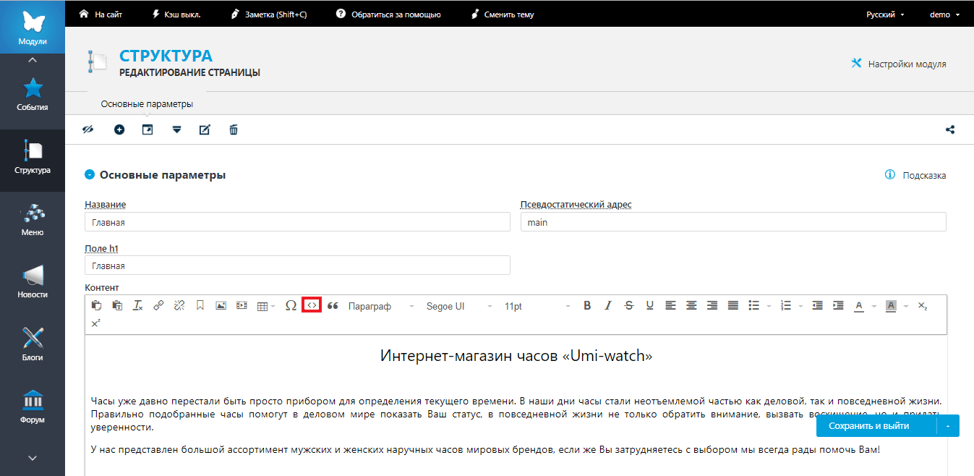Click the view page window icon

(x=147, y=130)
